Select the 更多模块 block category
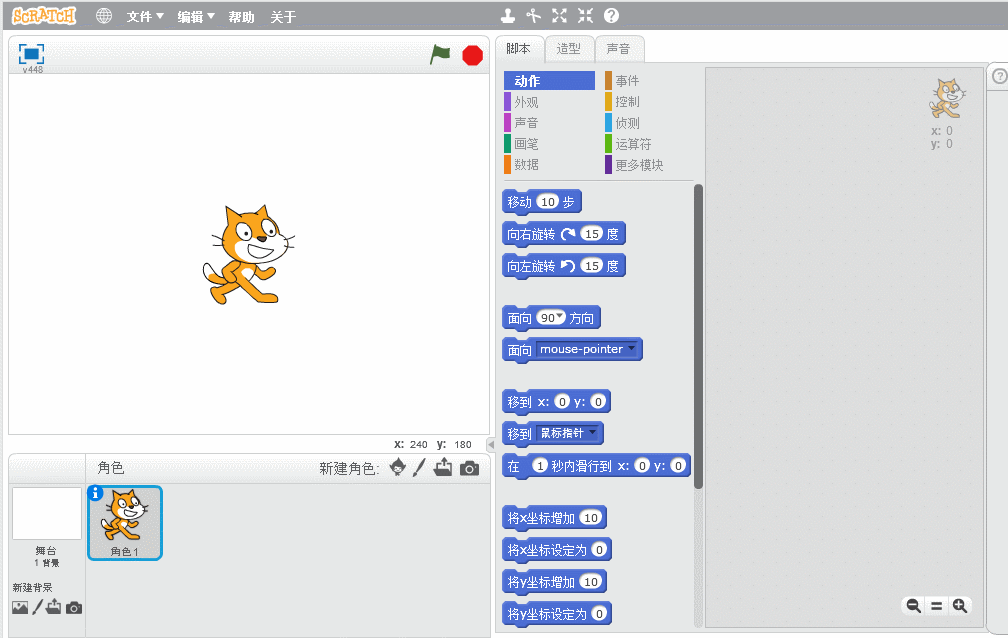Viewport: 1008px width, 638px height. click(x=634, y=165)
